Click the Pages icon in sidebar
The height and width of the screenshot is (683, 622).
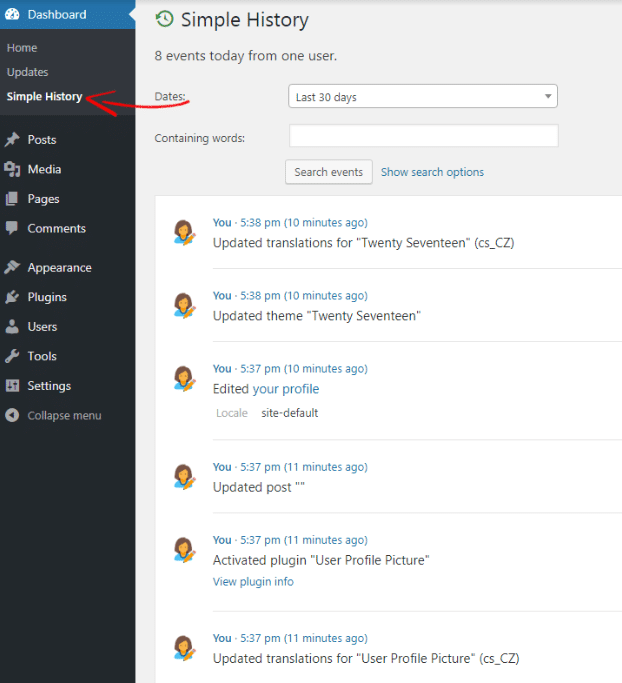(12, 199)
